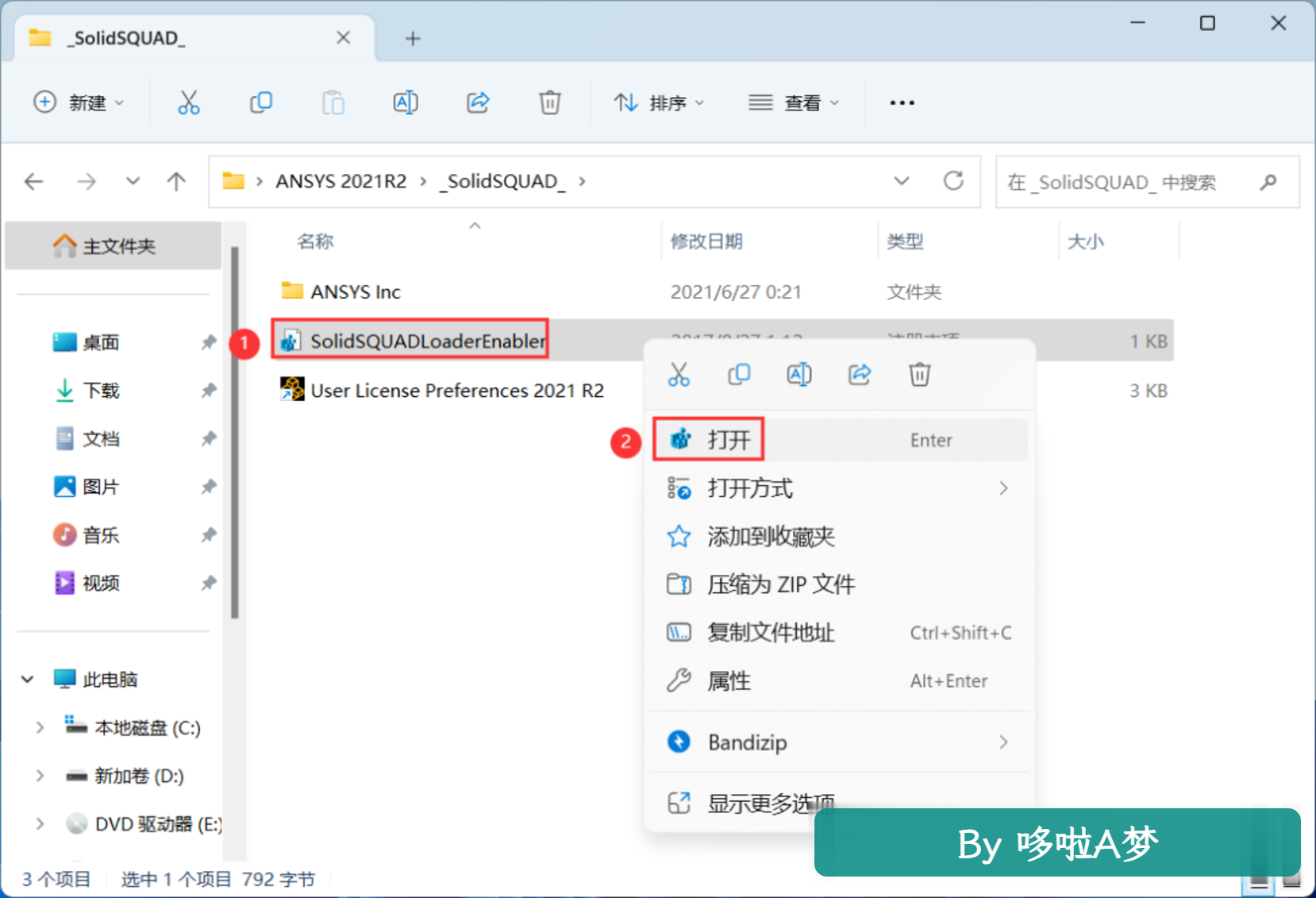Click the search magnifier icon
Screen dimensions: 1316x898
click(1268, 182)
